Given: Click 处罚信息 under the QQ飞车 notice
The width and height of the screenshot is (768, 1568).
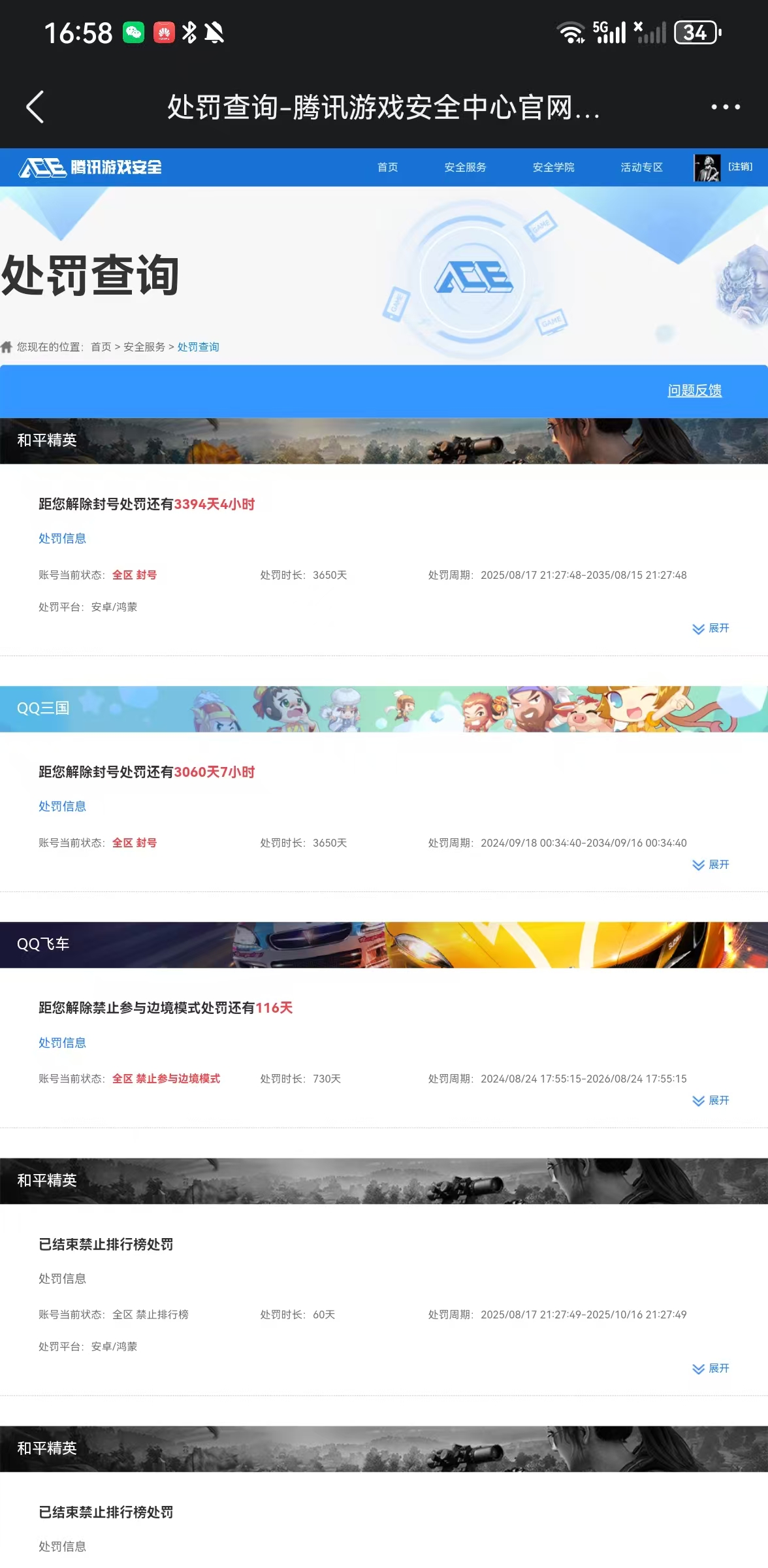Looking at the screenshot, I should 63,1043.
